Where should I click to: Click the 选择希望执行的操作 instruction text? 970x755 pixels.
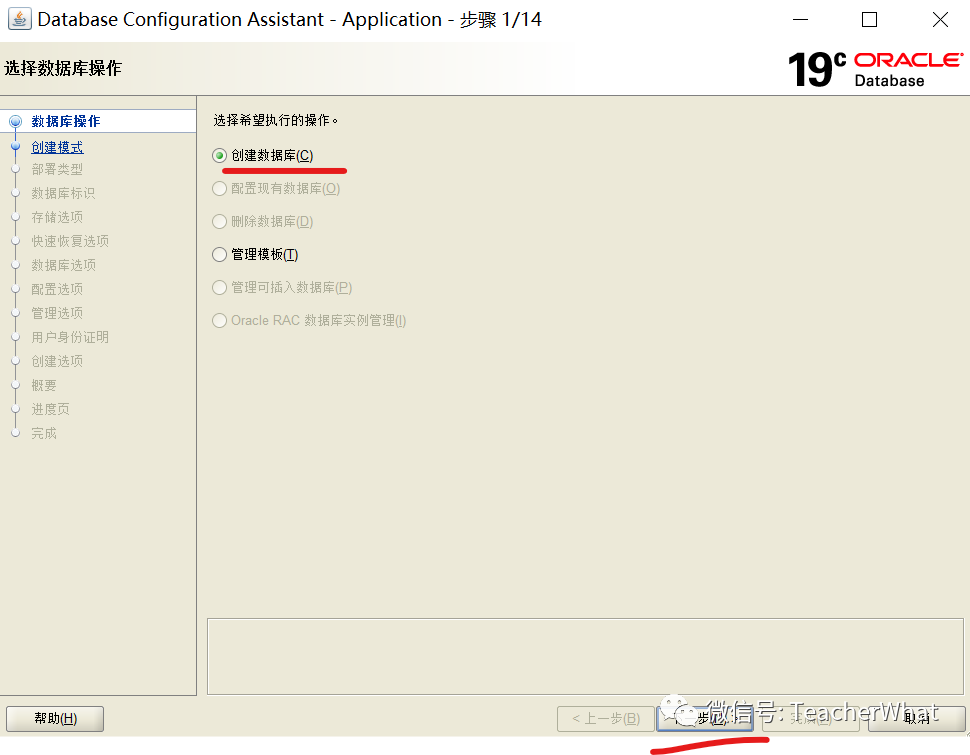coord(275,120)
